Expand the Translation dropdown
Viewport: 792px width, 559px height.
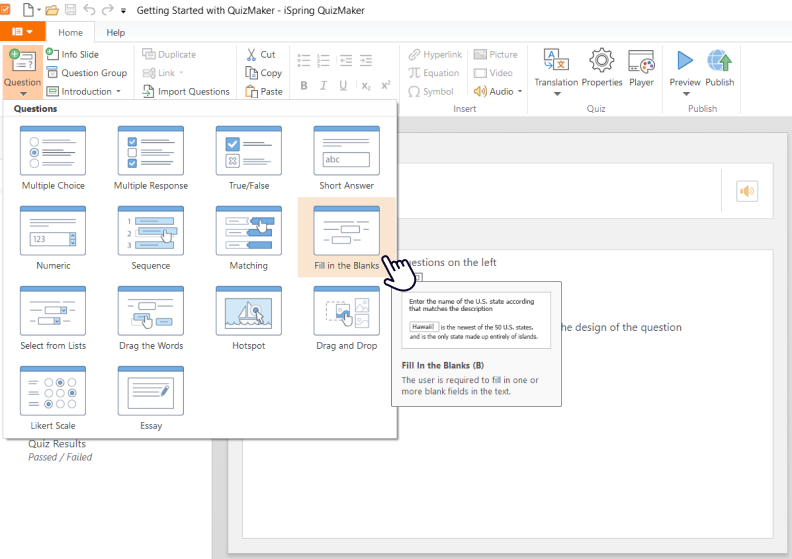click(x=557, y=94)
